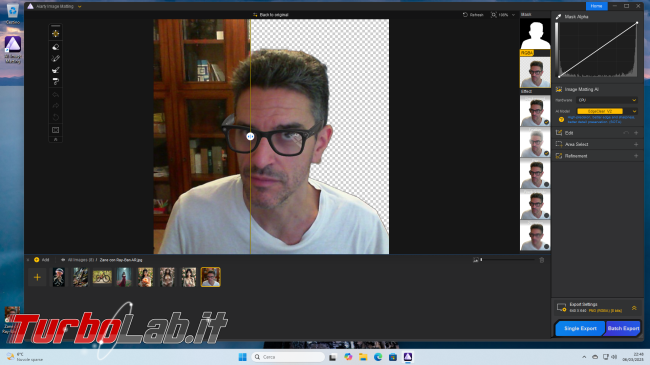
Task: Click the undo arrow in the toolbar
Action: click(x=56, y=95)
